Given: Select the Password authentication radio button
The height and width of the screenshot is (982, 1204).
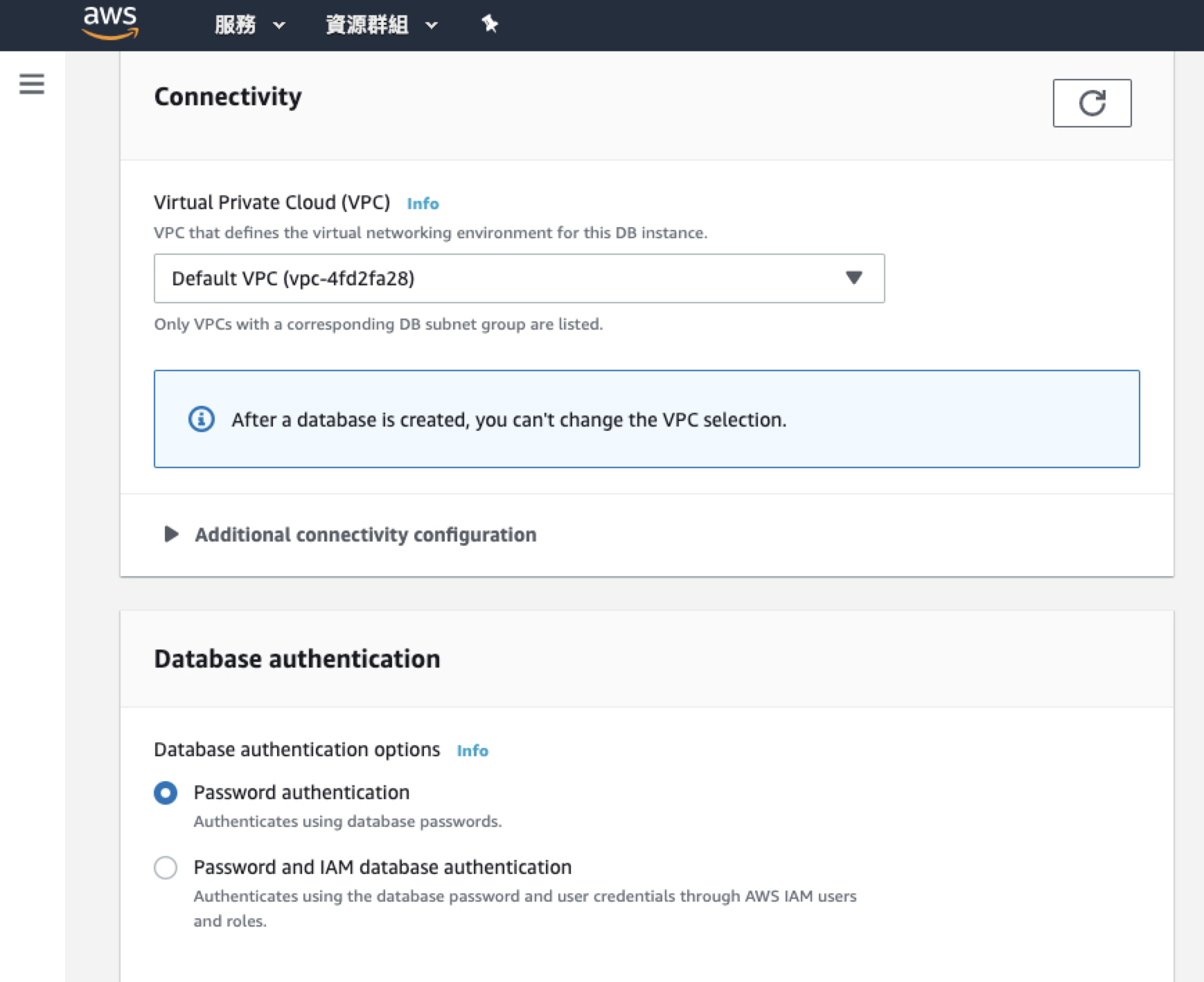Looking at the screenshot, I should (166, 792).
